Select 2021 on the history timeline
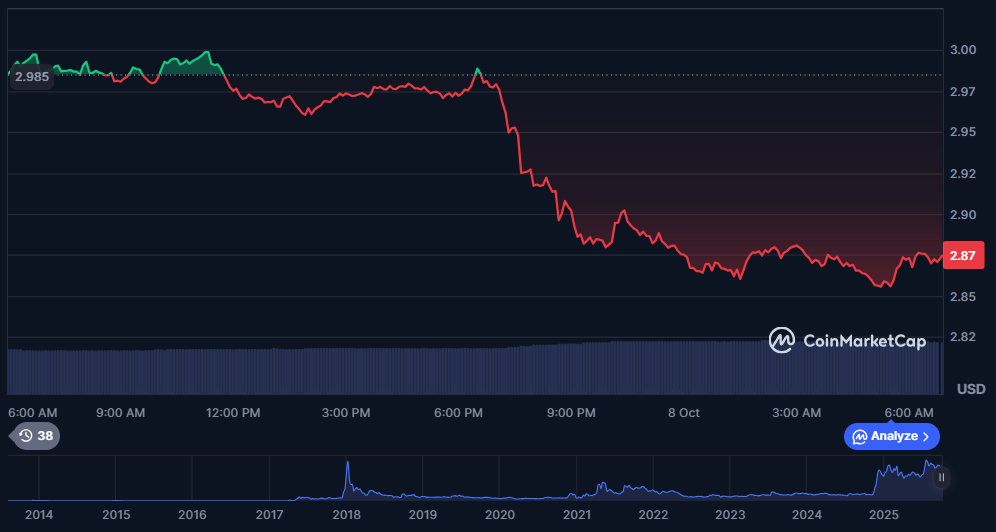This screenshot has width=996, height=532. 576,514
